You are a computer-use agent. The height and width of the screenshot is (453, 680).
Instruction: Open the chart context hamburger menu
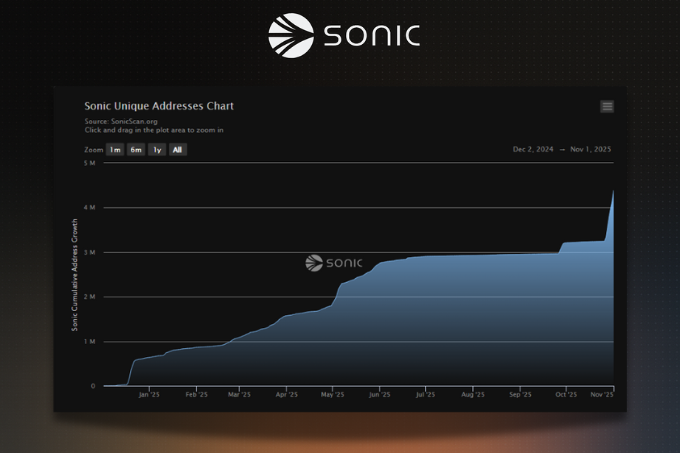(x=607, y=107)
